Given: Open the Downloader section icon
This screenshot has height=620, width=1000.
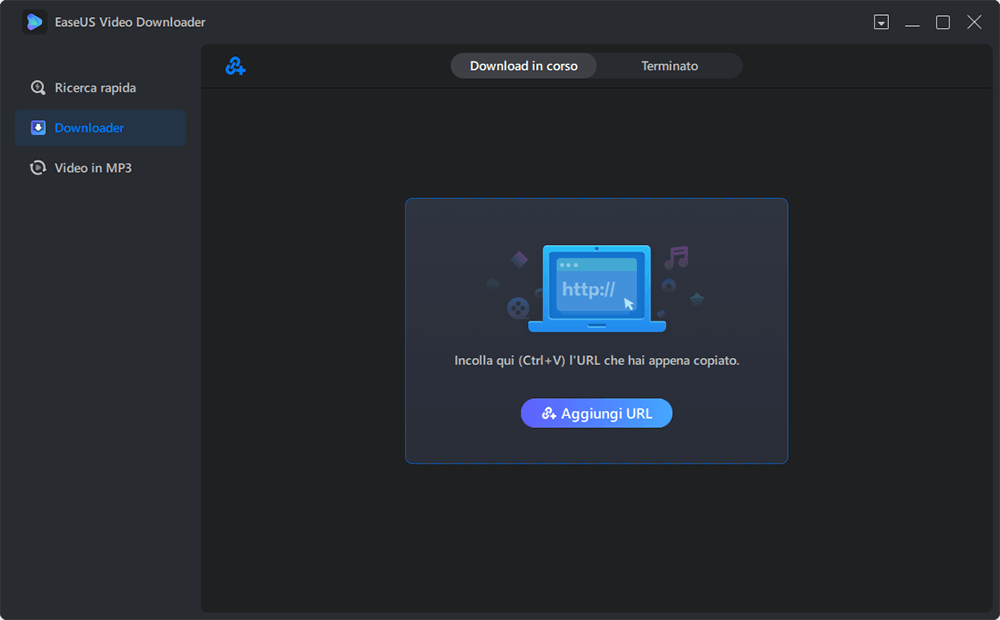Looking at the screenshot, I should pos(39,127).
